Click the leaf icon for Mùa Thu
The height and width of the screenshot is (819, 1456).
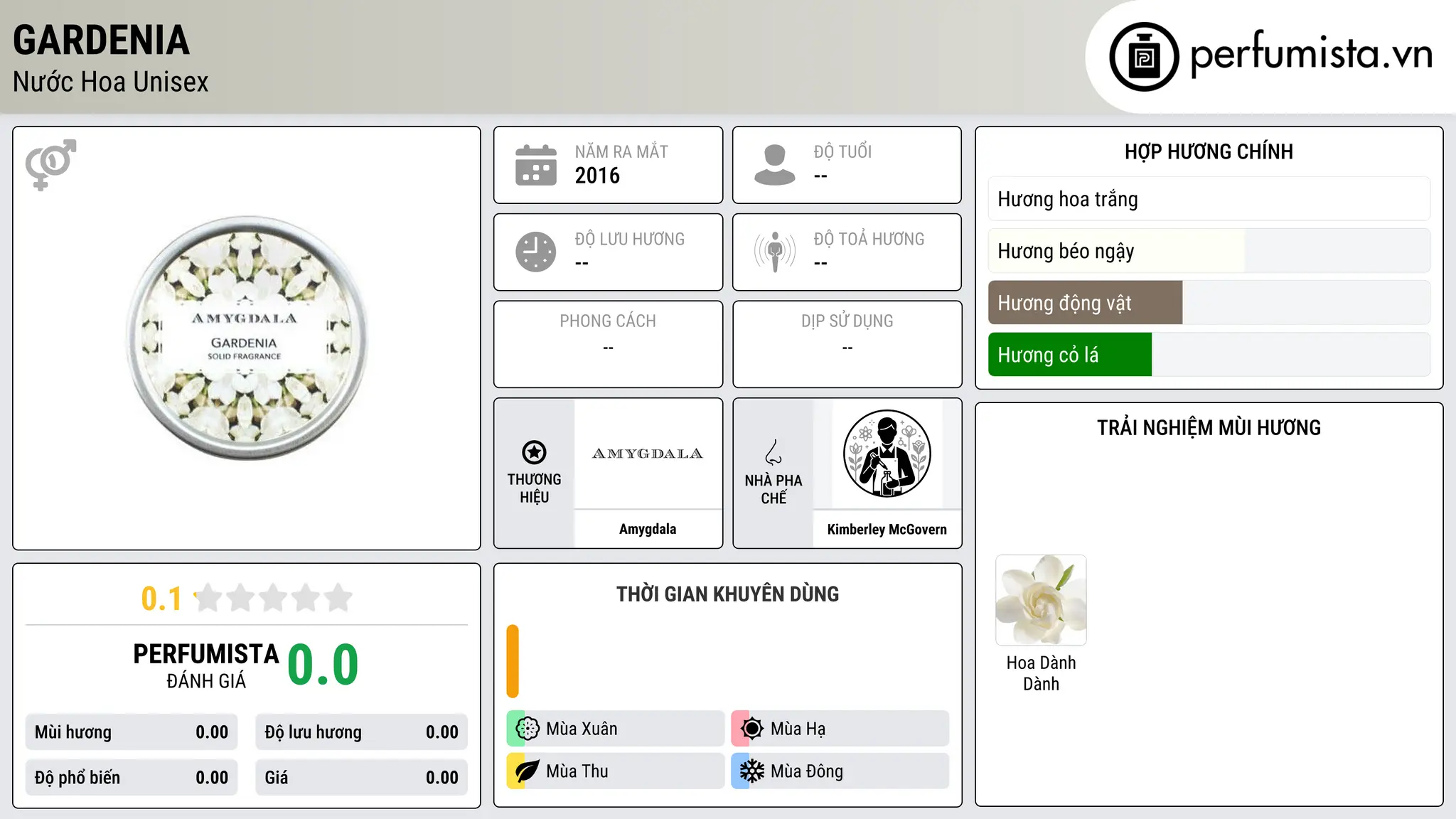point(528,771)
